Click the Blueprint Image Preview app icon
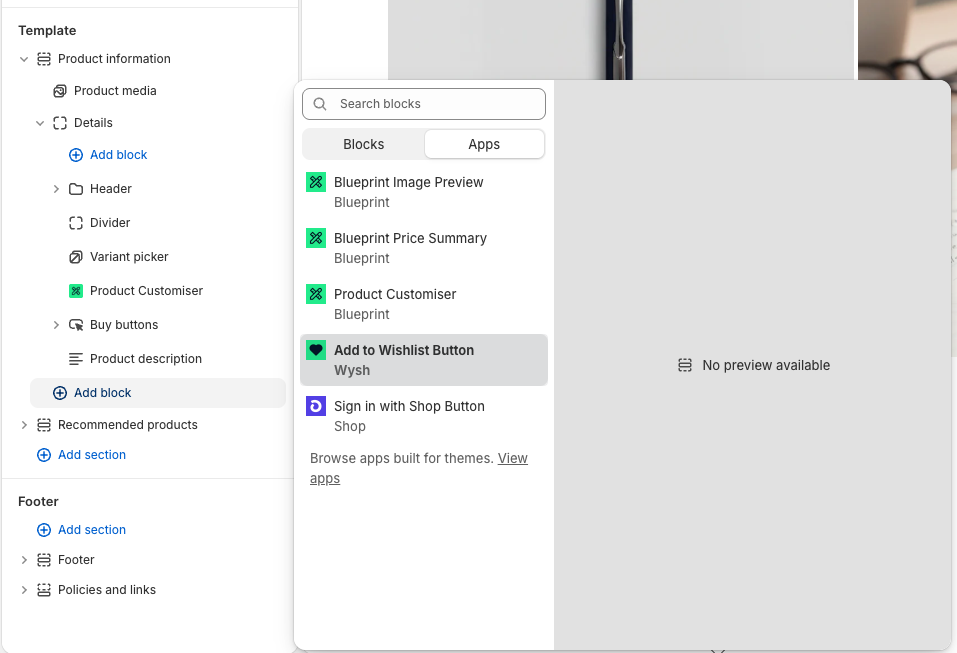 pos(316,182)
